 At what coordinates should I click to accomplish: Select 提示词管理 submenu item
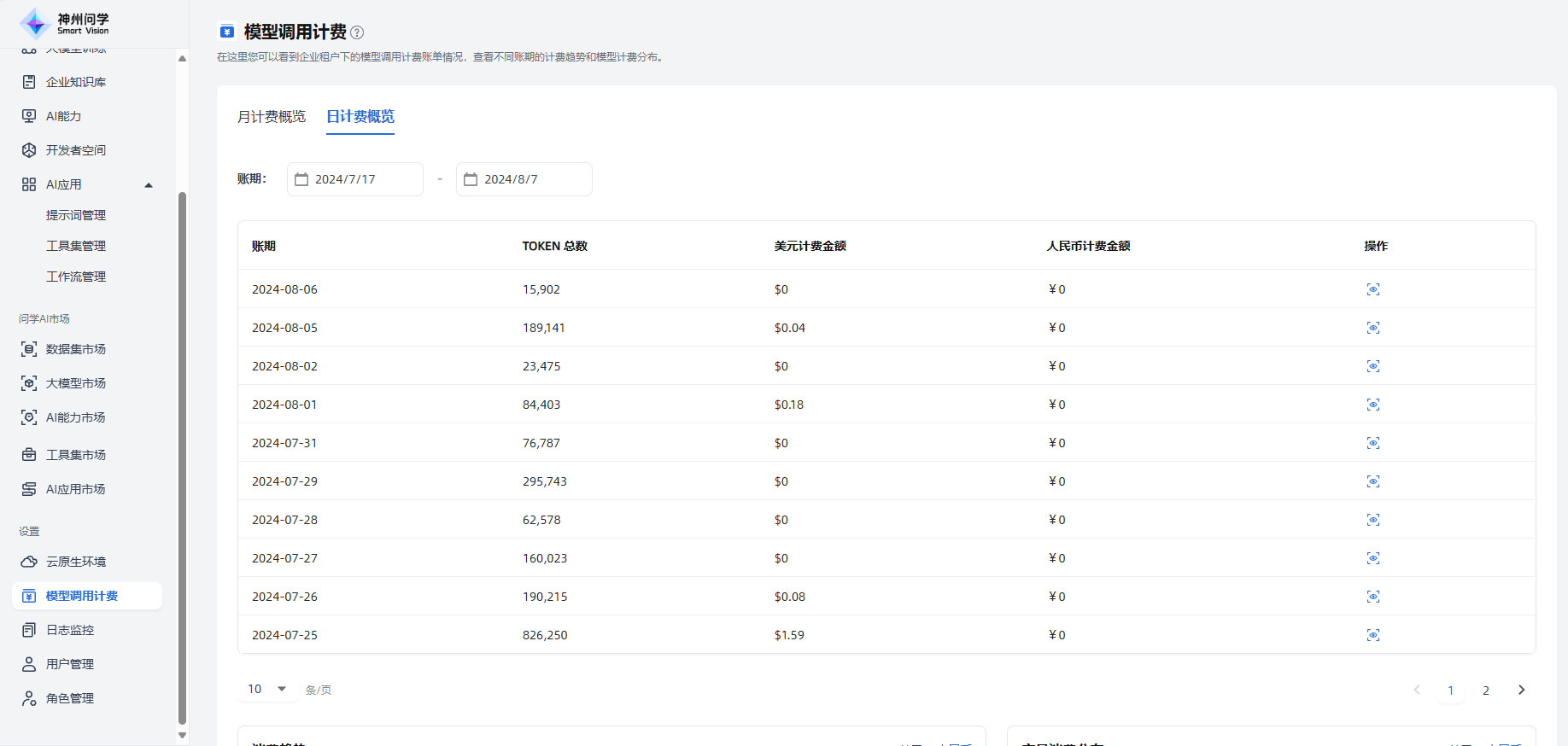pyautogui.click(x=76, y=215)
